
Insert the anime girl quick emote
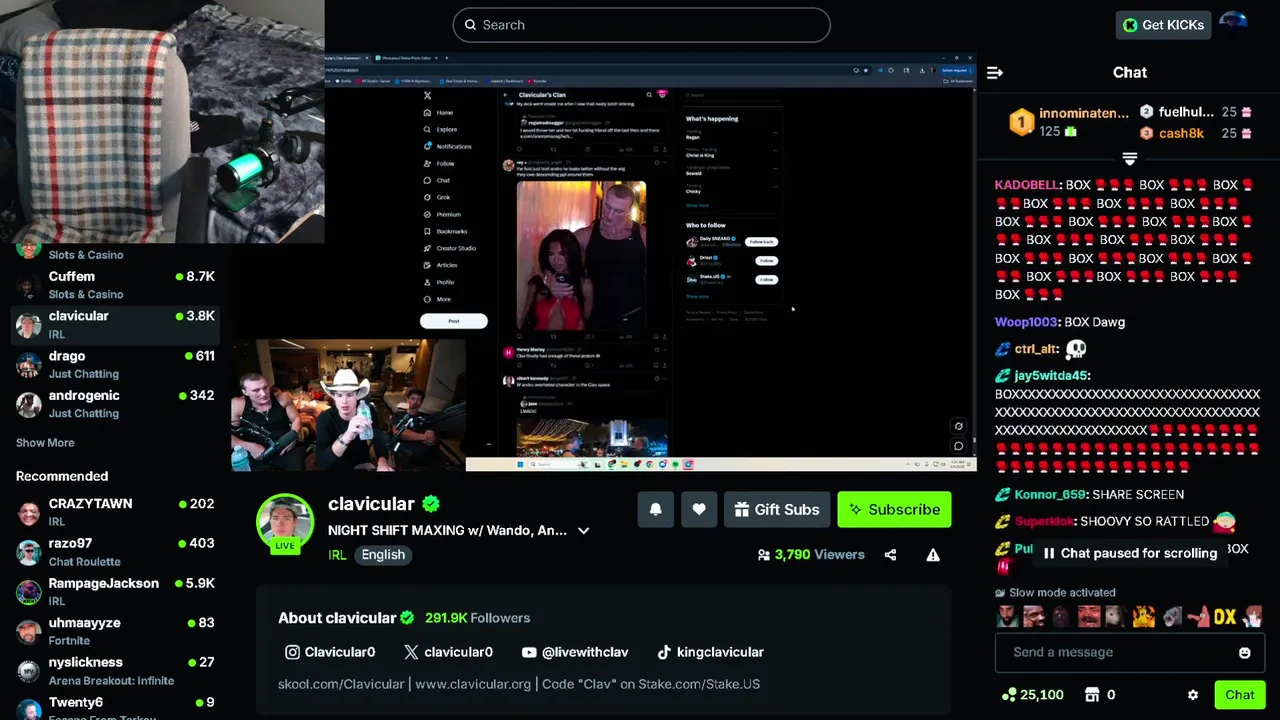(x=1252, y=616)
